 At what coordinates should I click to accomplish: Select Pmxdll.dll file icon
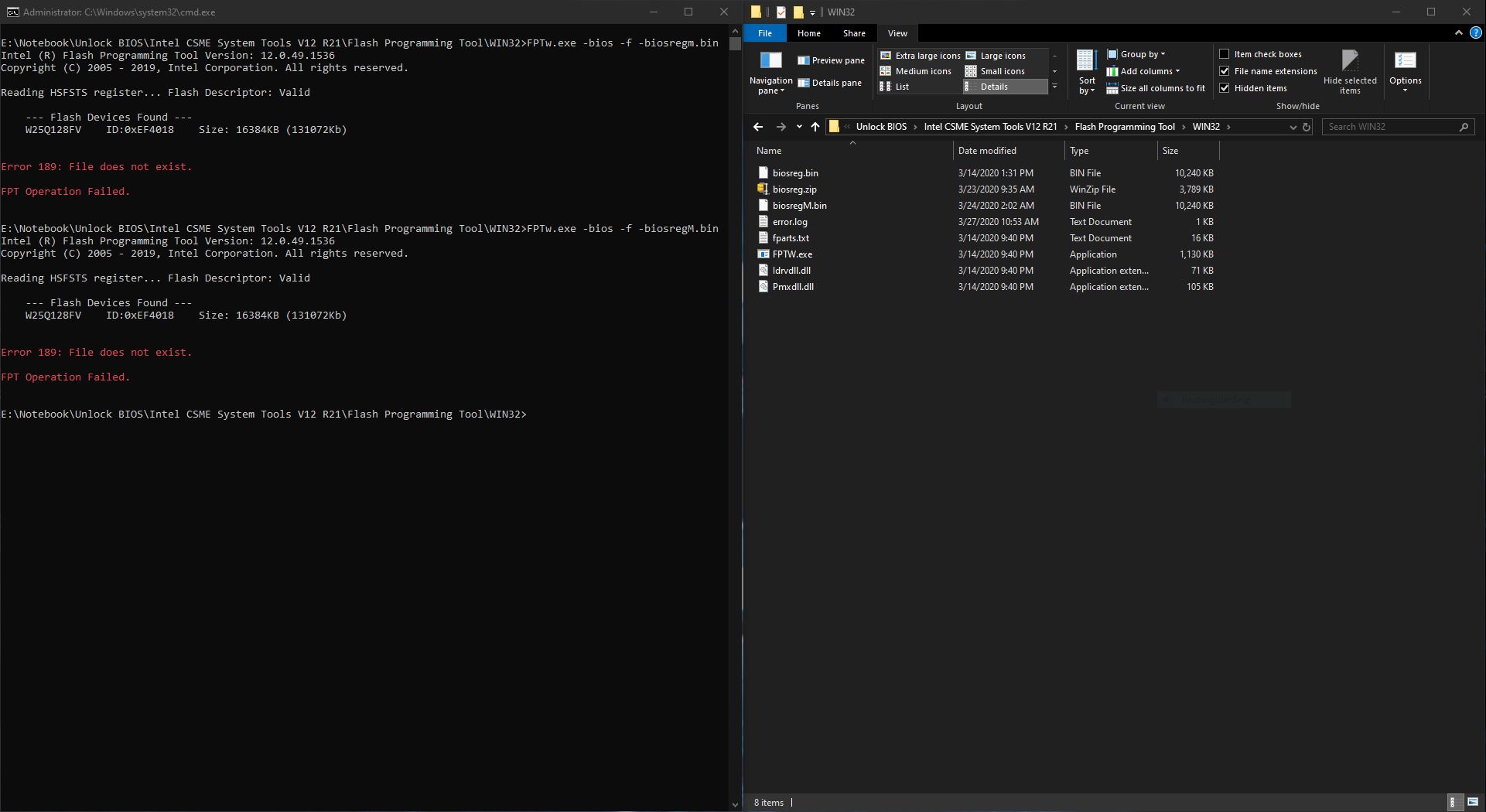(x=763, y=287)
